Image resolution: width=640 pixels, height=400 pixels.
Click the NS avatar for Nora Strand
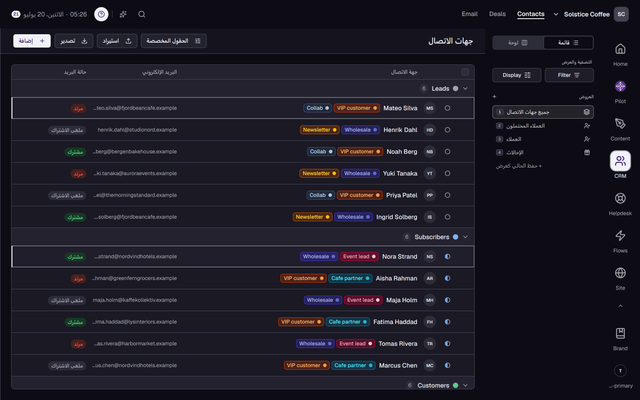[x=429, y=256]
